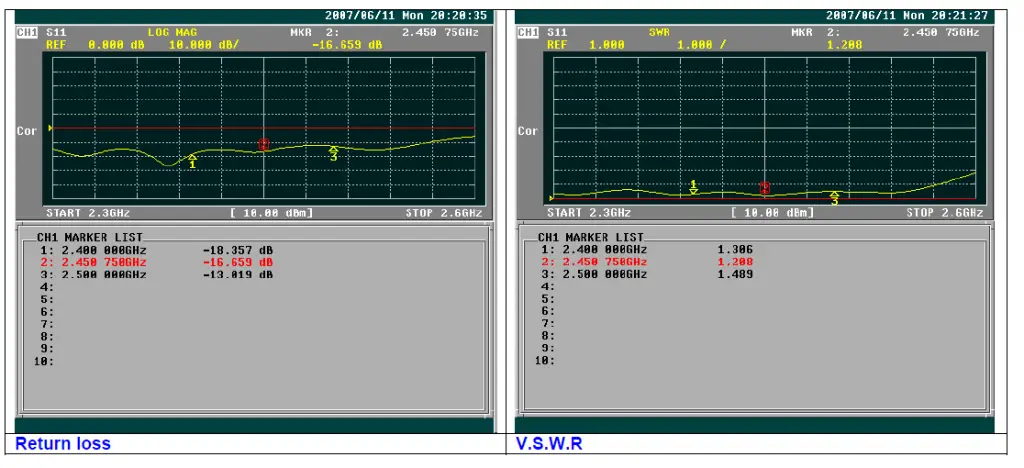Click the SWR format label

[660, 32]
